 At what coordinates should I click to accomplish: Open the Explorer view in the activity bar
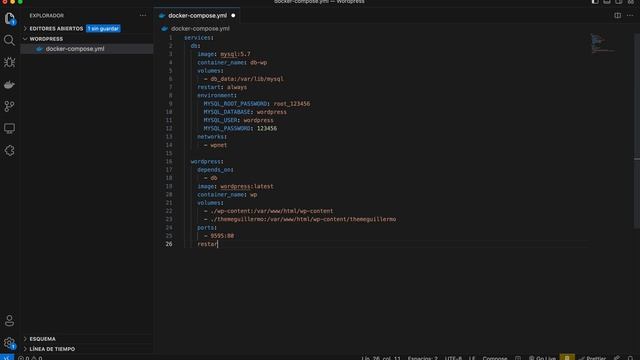tap(9, 18)
